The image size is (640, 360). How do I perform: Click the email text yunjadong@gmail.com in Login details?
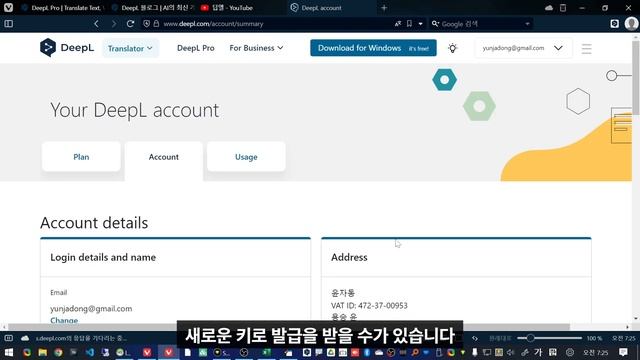(91, 309)
